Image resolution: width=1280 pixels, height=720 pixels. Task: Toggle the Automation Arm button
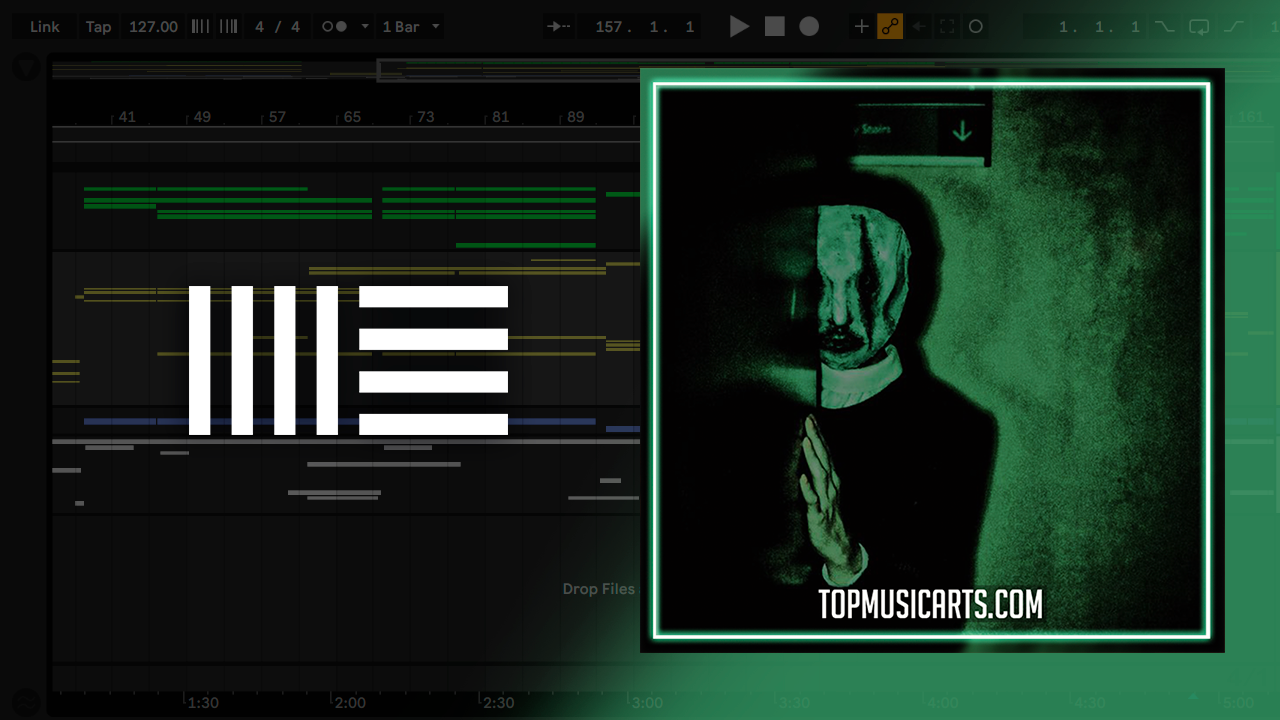890,27
